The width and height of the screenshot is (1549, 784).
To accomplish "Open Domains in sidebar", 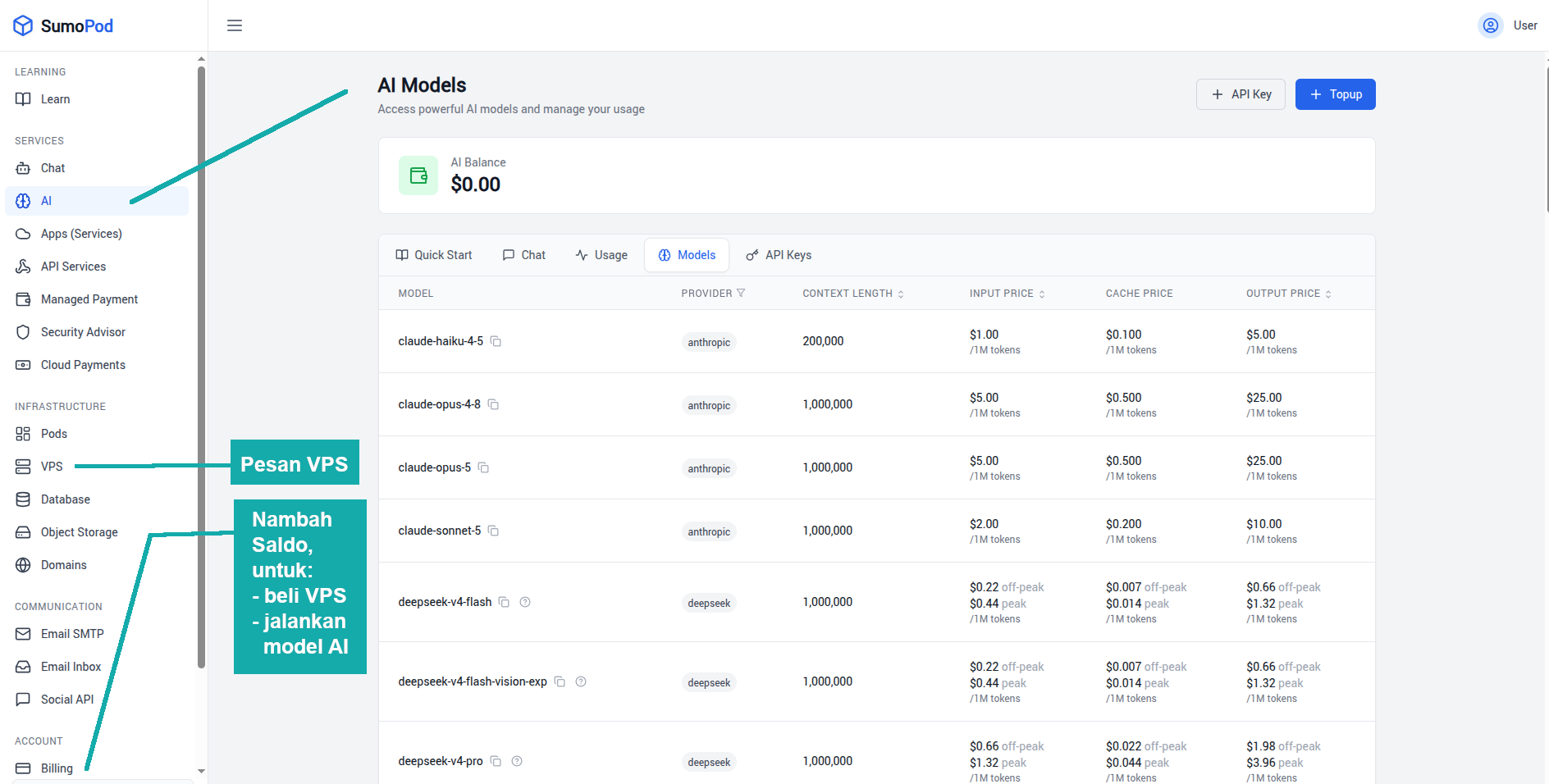I will point(97,565).
